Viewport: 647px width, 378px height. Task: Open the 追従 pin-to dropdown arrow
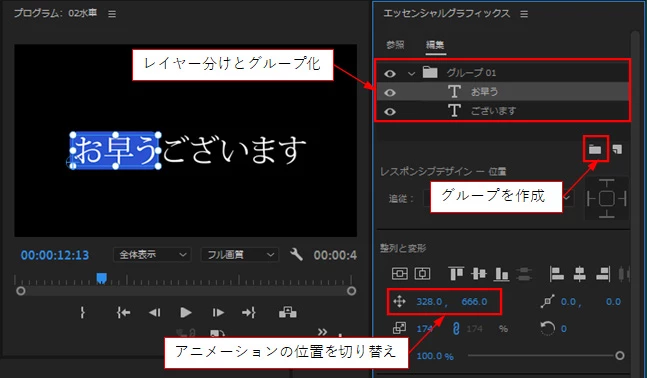[x=567, y=198]
